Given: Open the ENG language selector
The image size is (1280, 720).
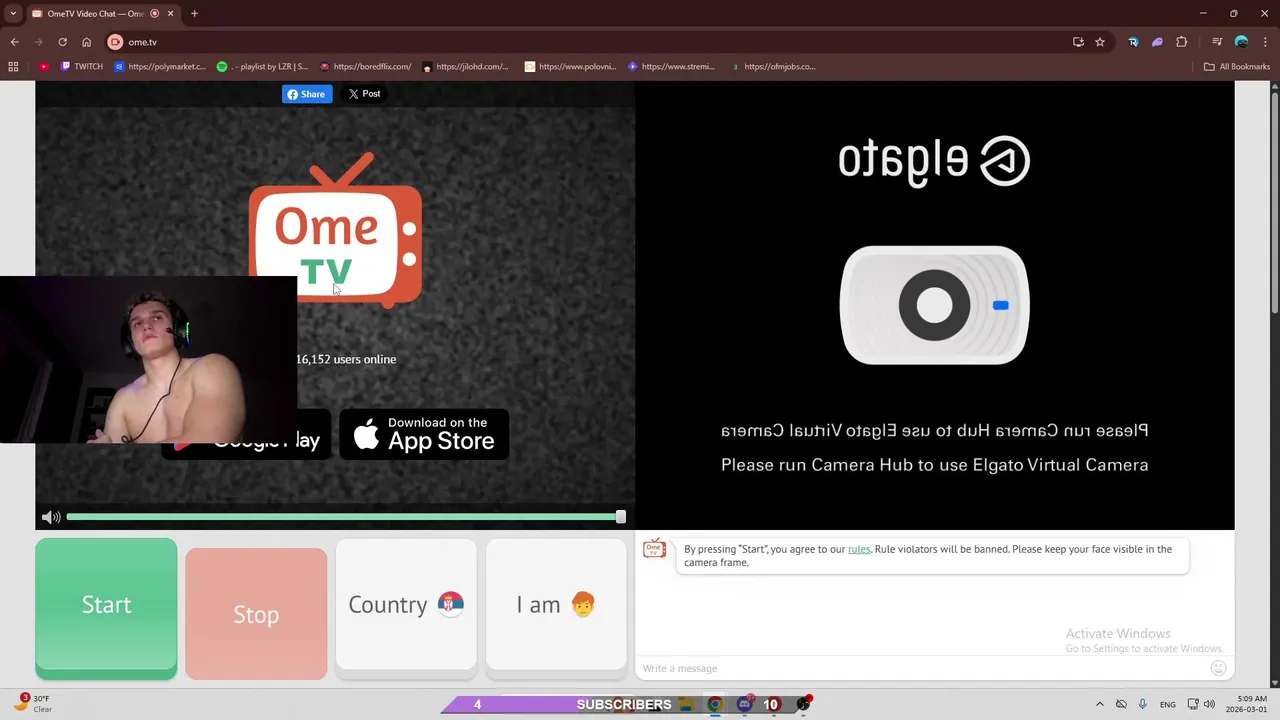Looking at the screenshot, I should coord(1167,704).
